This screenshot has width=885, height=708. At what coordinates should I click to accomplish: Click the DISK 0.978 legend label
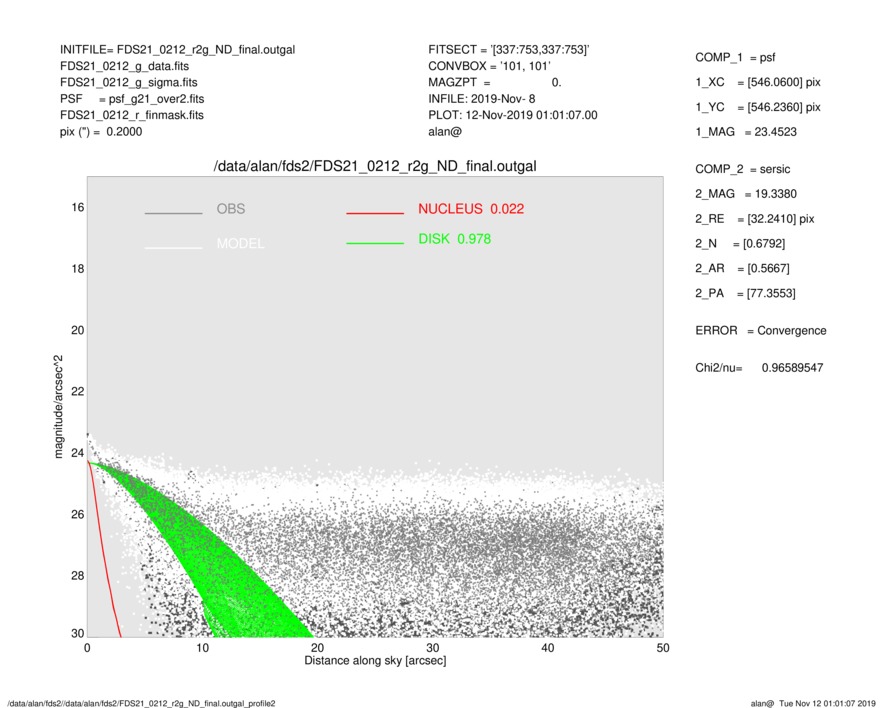(454, 239)
